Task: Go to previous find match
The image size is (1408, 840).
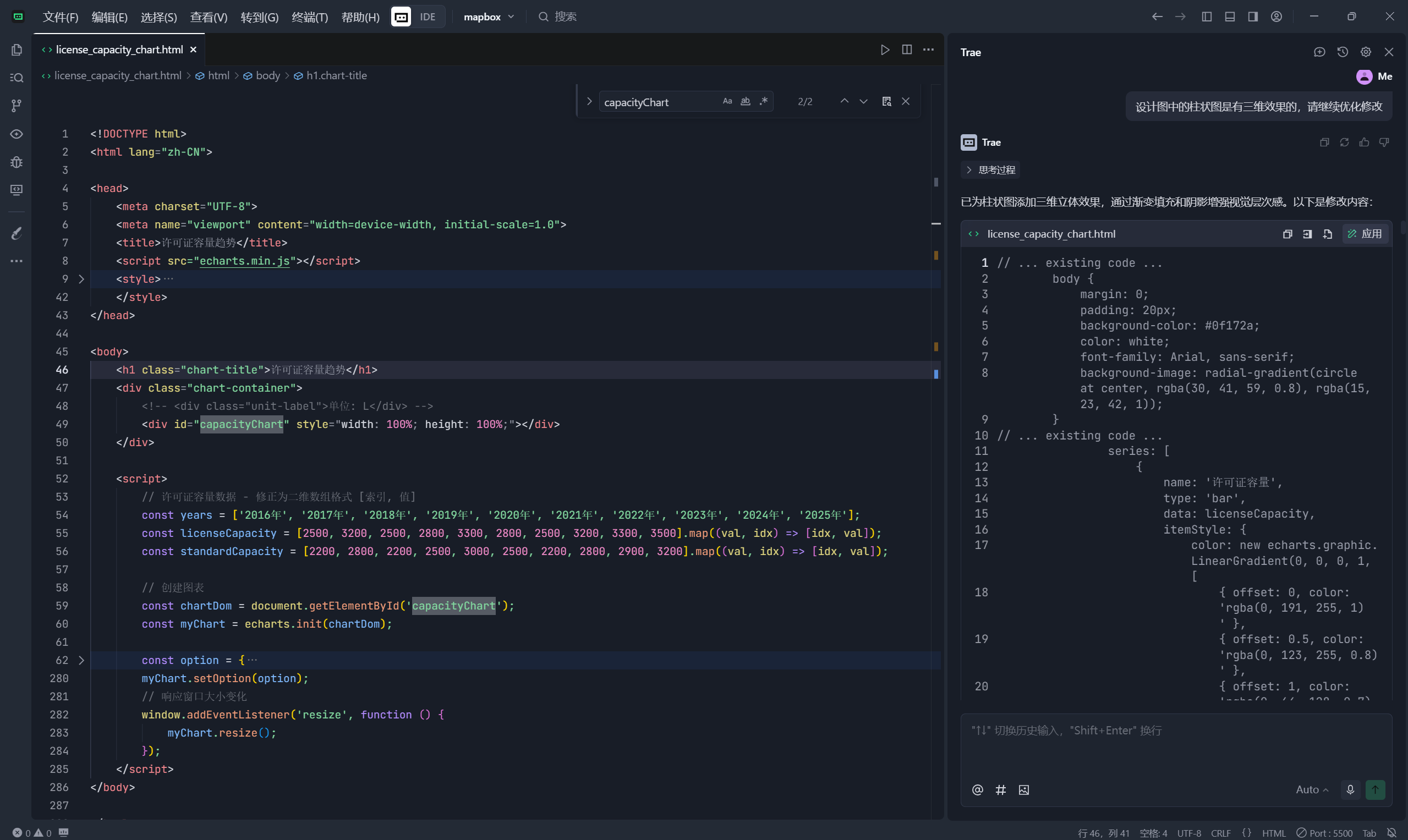Action: (844, 101)
